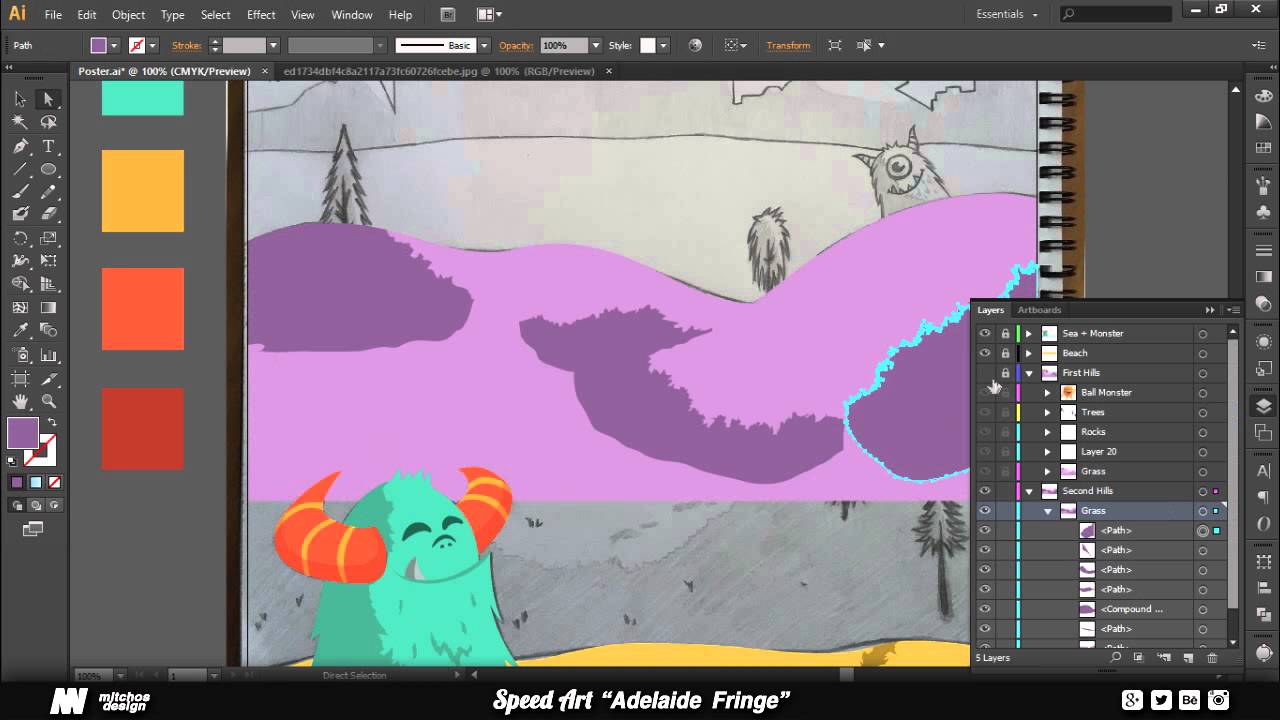Select the Artboard tool
Viewport: 1280px width, 720px height.
[x=20, y=378]
